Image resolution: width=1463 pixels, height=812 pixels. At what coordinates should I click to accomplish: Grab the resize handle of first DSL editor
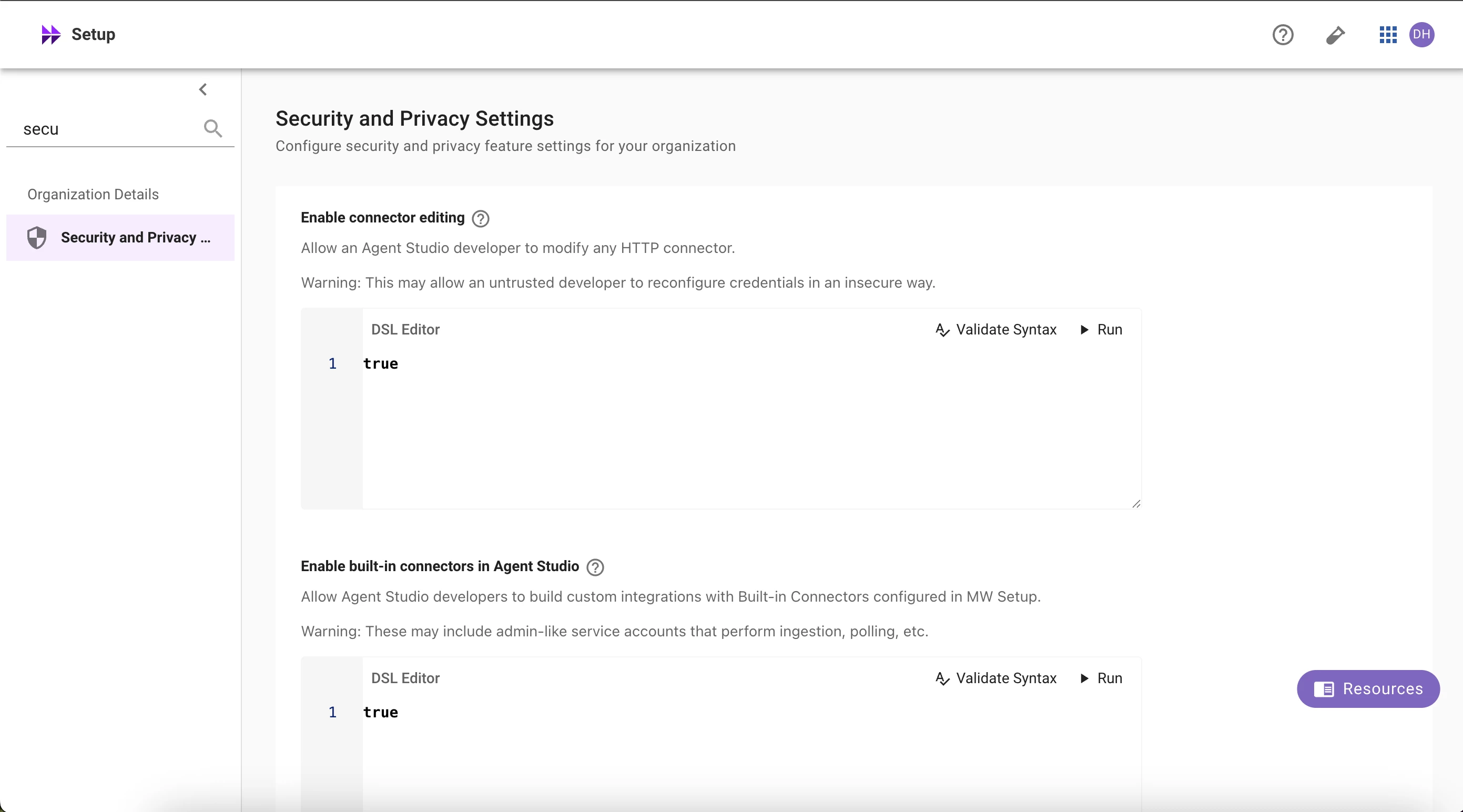point(1136,504)
